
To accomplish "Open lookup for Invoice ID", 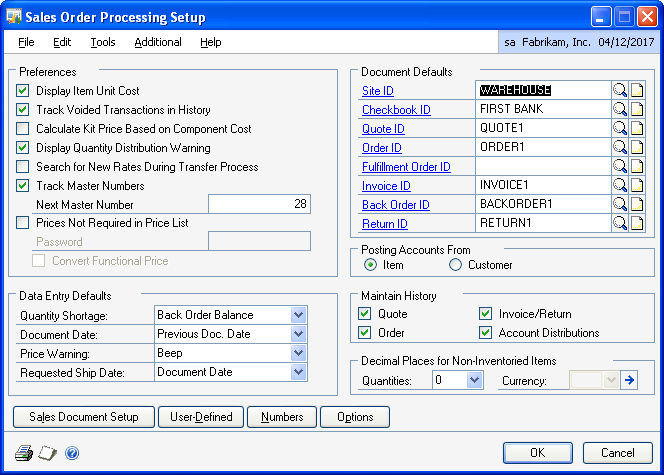I will pyautogui.click(x=620, y=185).
